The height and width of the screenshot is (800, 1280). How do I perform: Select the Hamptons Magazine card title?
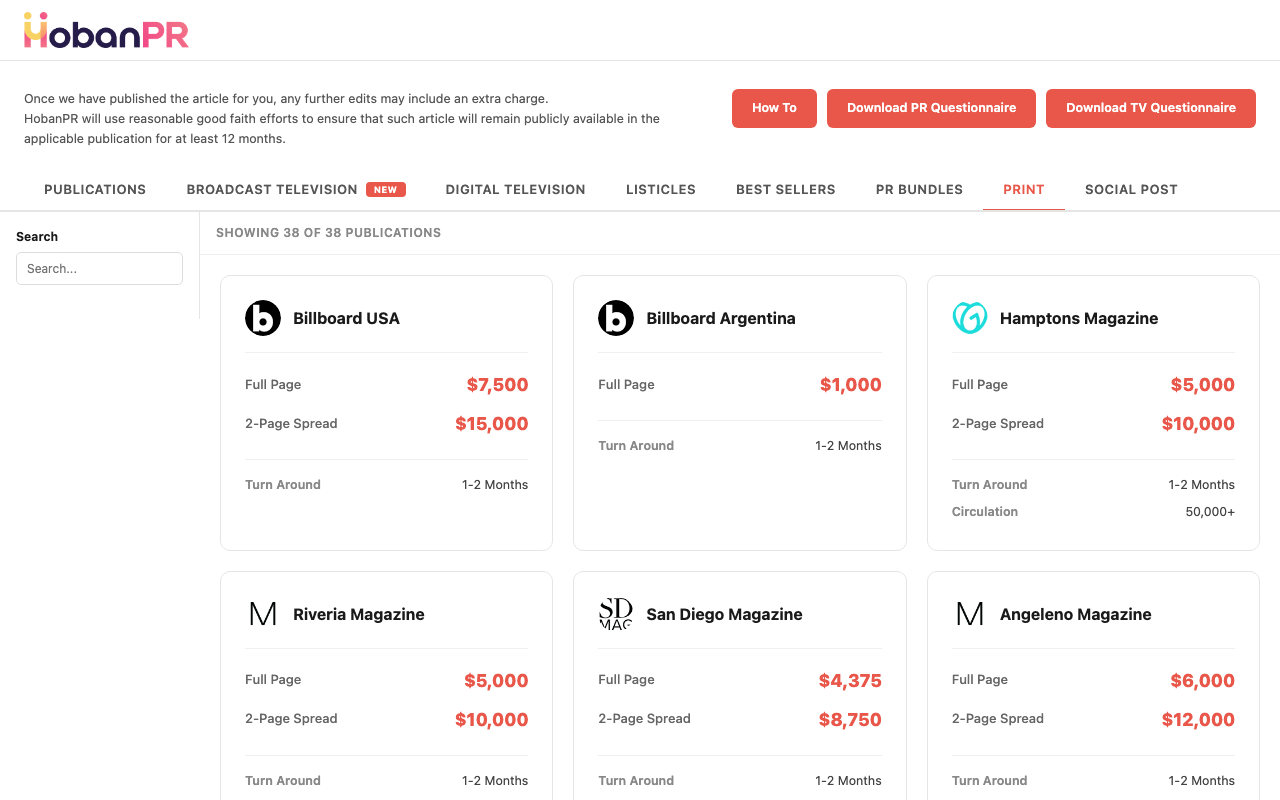(1078, 318)
